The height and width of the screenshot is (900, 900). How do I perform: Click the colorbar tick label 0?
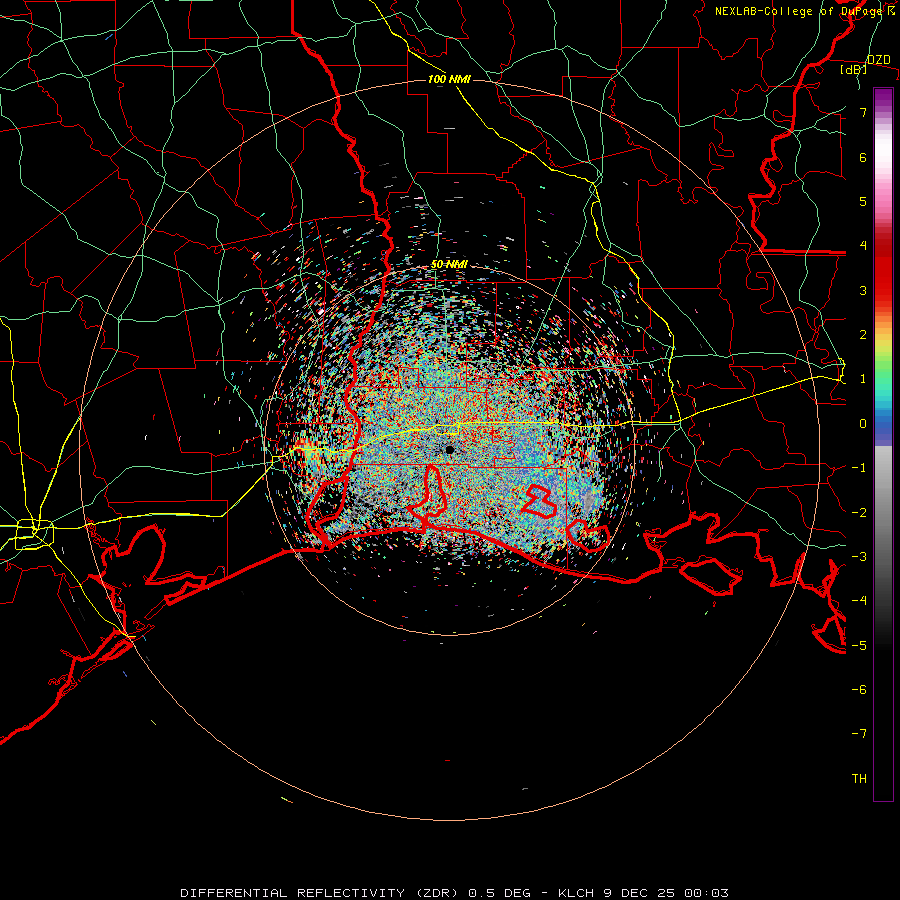(863, 424)
